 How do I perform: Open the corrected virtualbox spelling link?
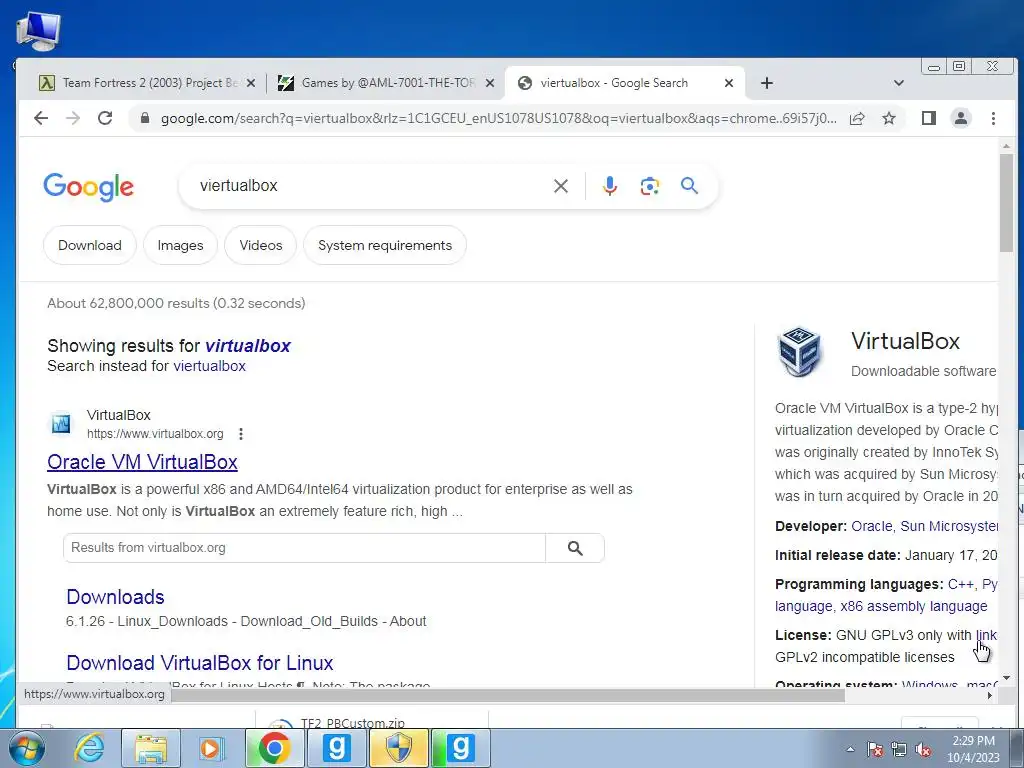pos(248,345)
